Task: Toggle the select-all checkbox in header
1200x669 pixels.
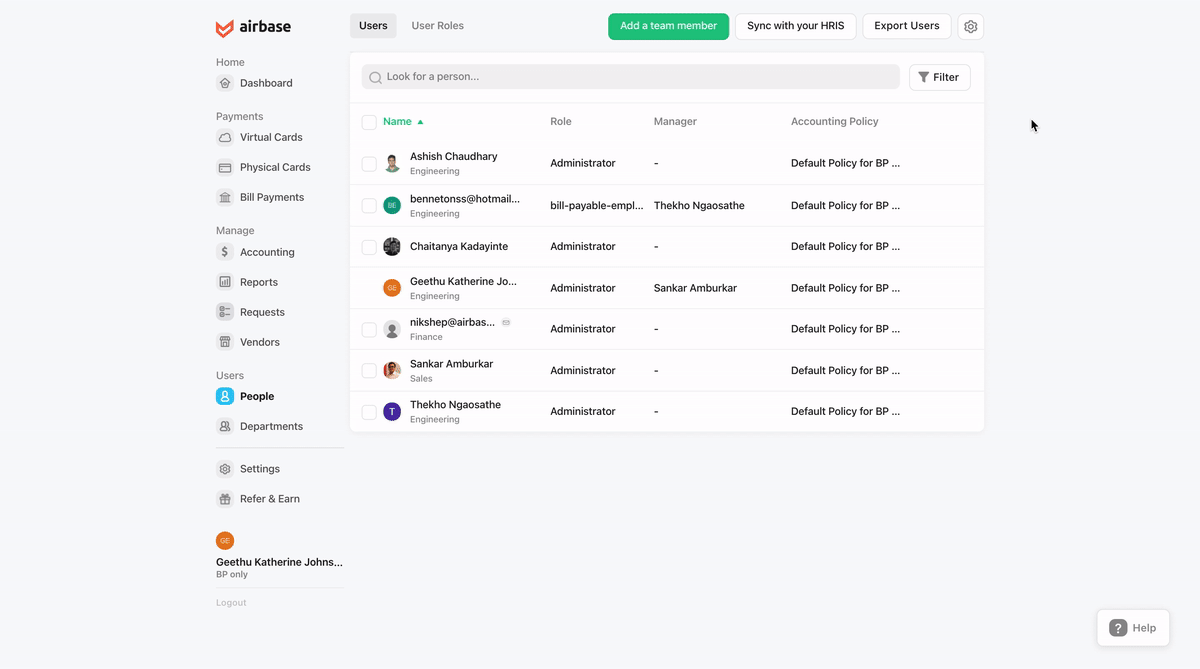Action: click(369, 122)
